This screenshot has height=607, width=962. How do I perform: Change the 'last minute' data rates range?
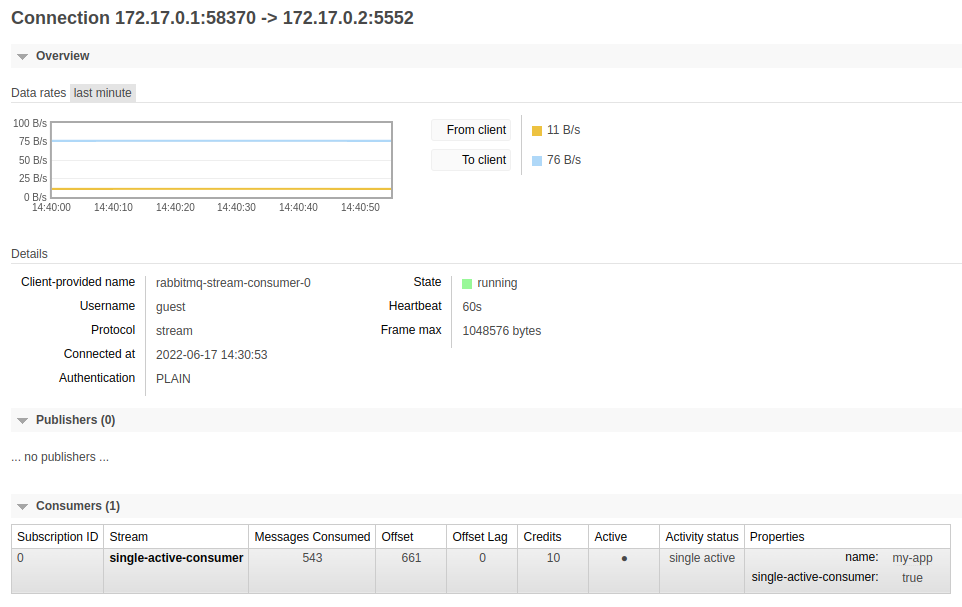pos(102,93)
